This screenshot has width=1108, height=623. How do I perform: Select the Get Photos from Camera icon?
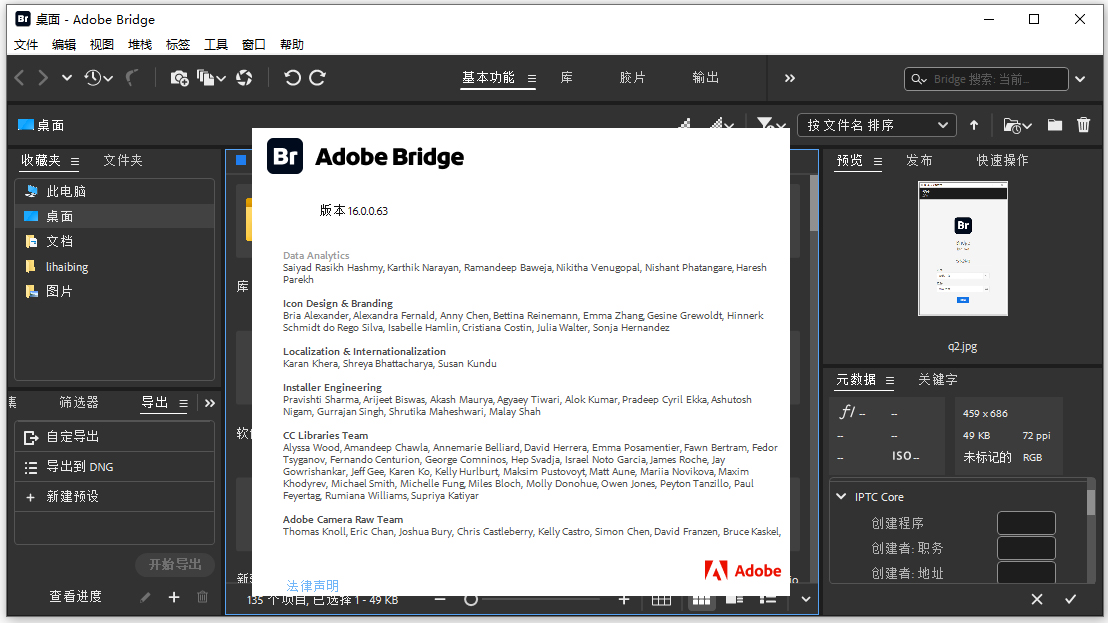click(180, 77)
